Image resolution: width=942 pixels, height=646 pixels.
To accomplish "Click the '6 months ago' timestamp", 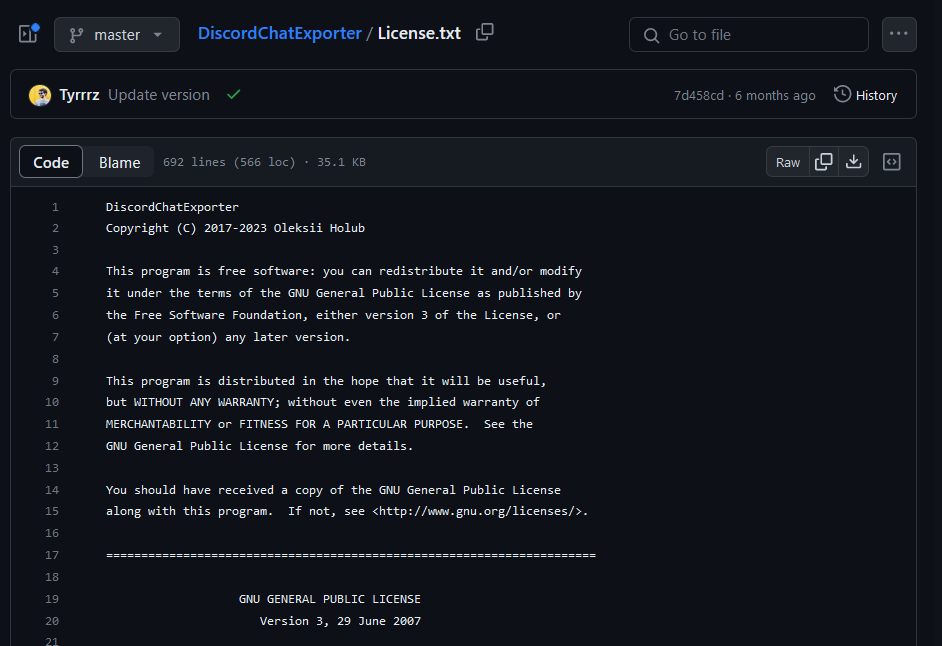I will [x=775, y=96].
